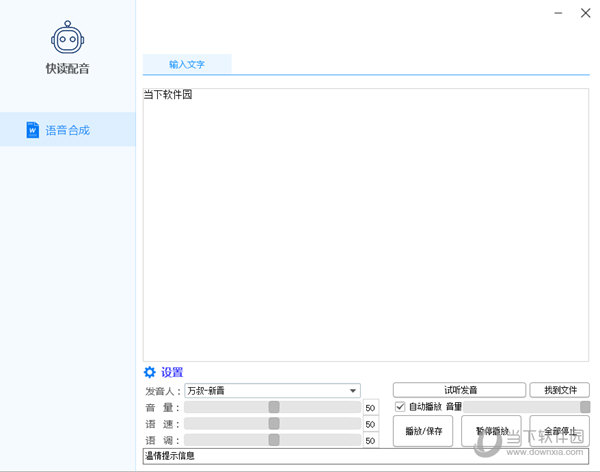The image size is (600, 472).
Task: Click the 设置 label
Action: pyautogui.click(x=172, y=372)
